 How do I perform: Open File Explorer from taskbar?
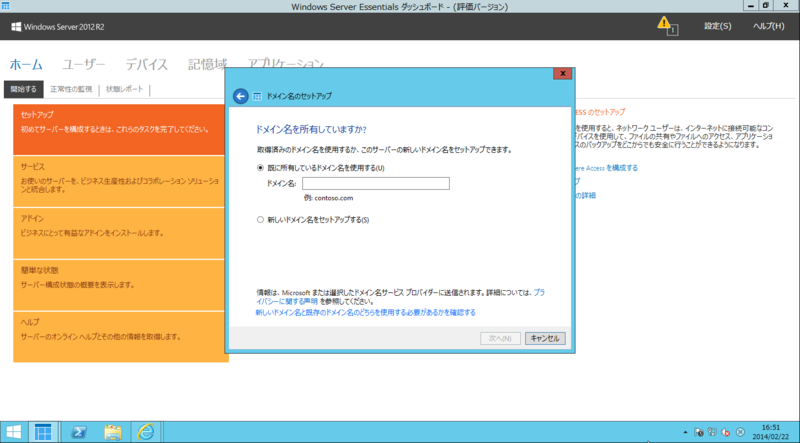click(112, 432)
